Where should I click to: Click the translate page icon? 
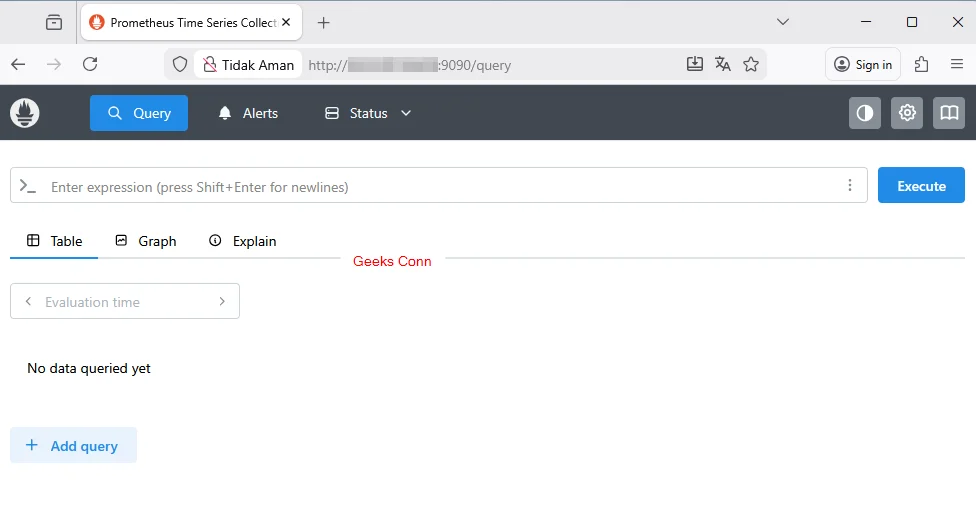click(723, 64)
